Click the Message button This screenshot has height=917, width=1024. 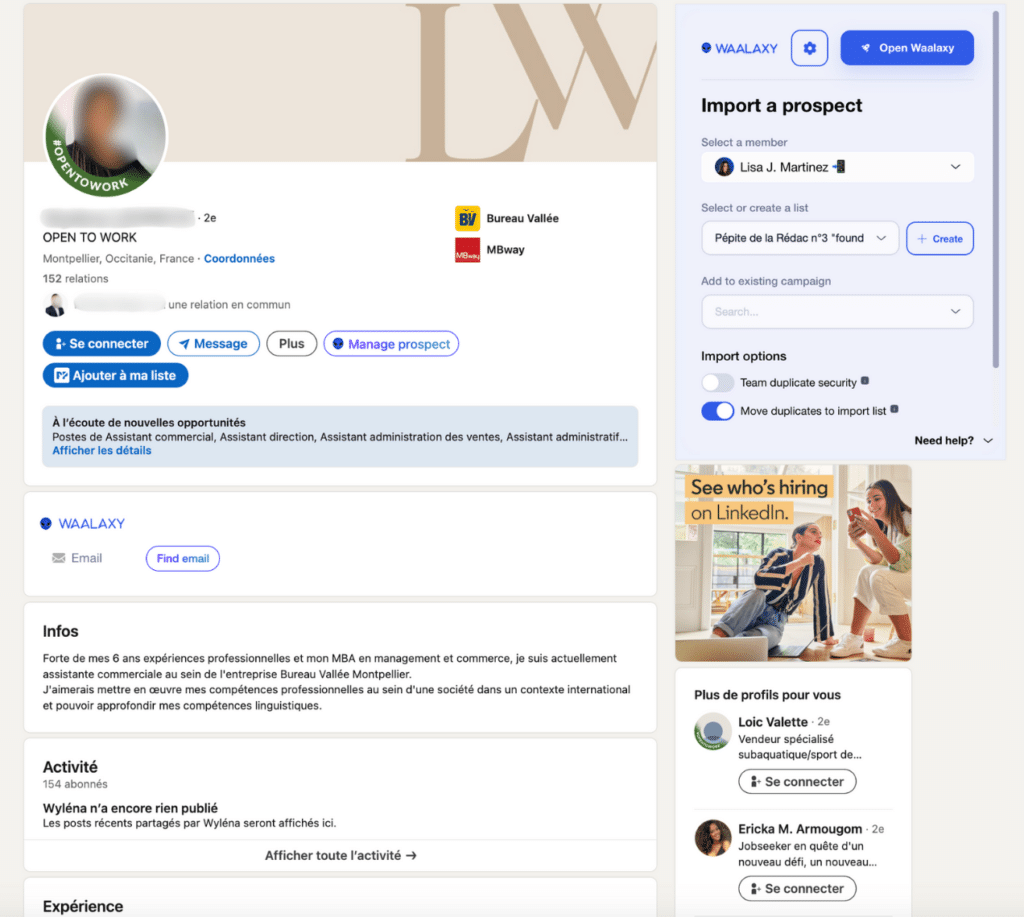(x=213, y=344)
